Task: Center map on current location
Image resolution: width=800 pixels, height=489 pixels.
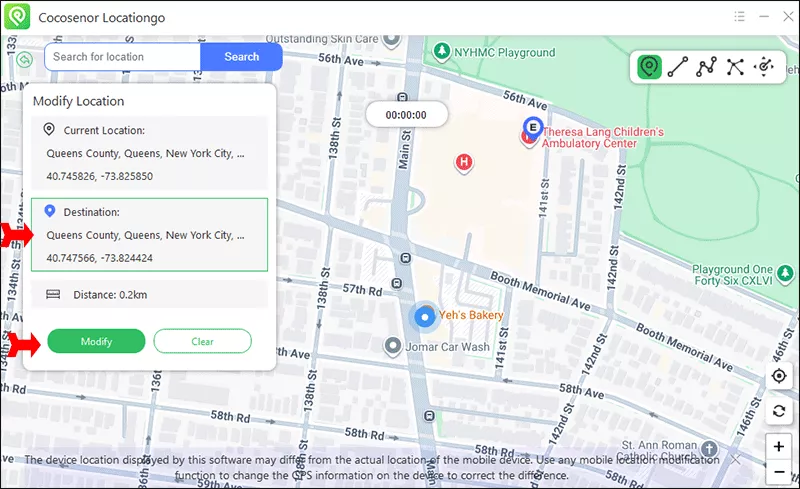Action: (779, 376)
